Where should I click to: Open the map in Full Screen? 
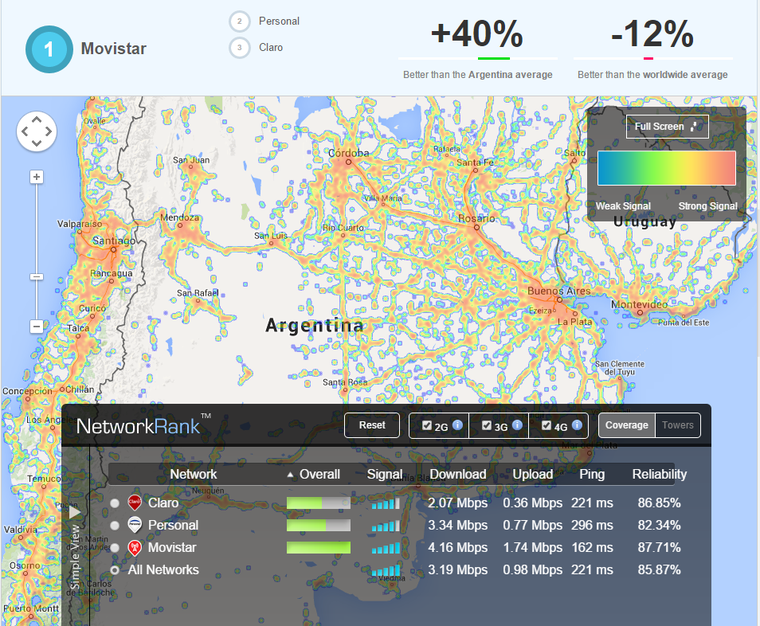click(x=667, y=126)
